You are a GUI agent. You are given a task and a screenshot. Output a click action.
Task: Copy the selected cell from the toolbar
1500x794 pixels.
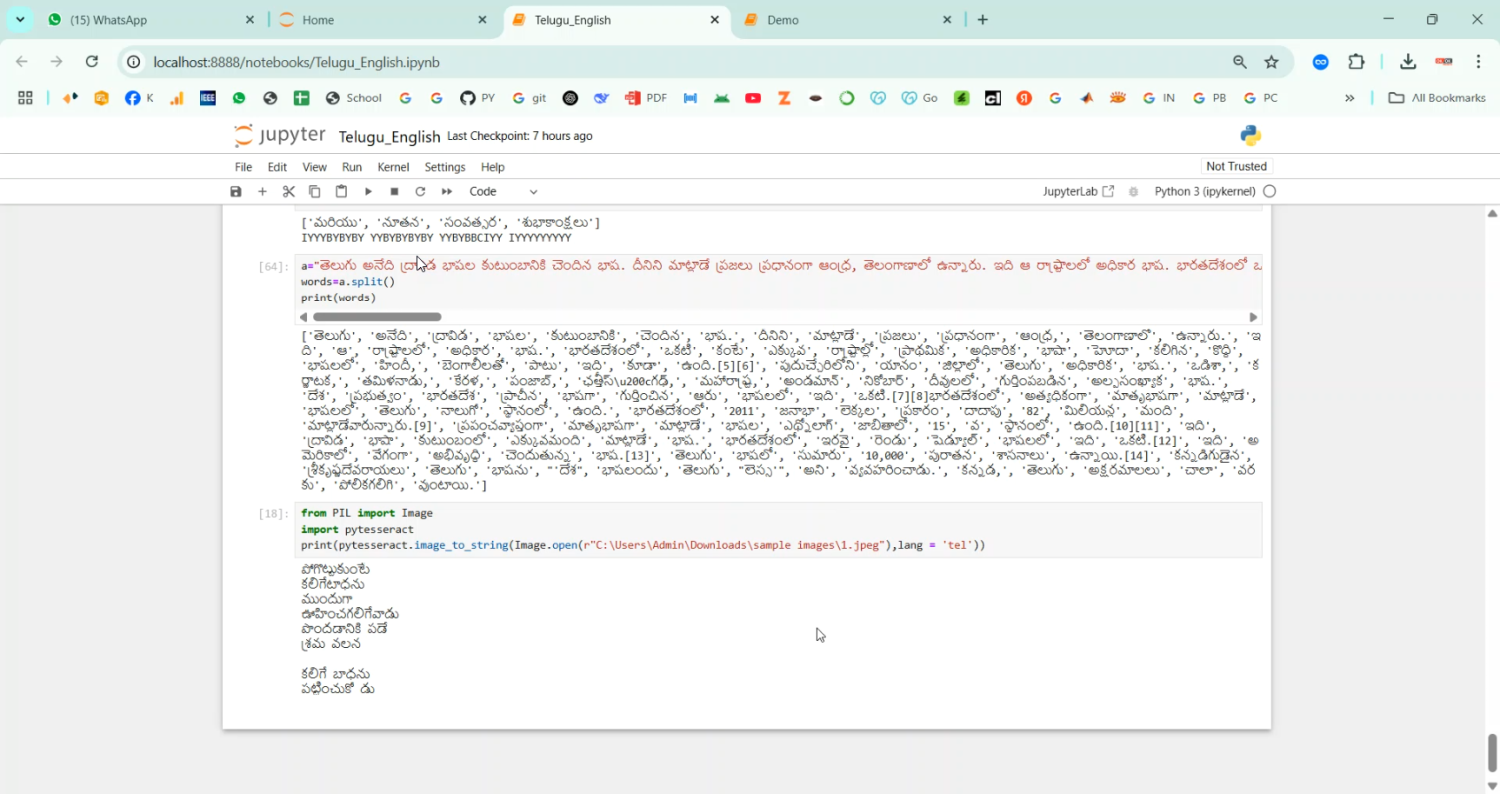pyautogui.click(x=315, y=191)
